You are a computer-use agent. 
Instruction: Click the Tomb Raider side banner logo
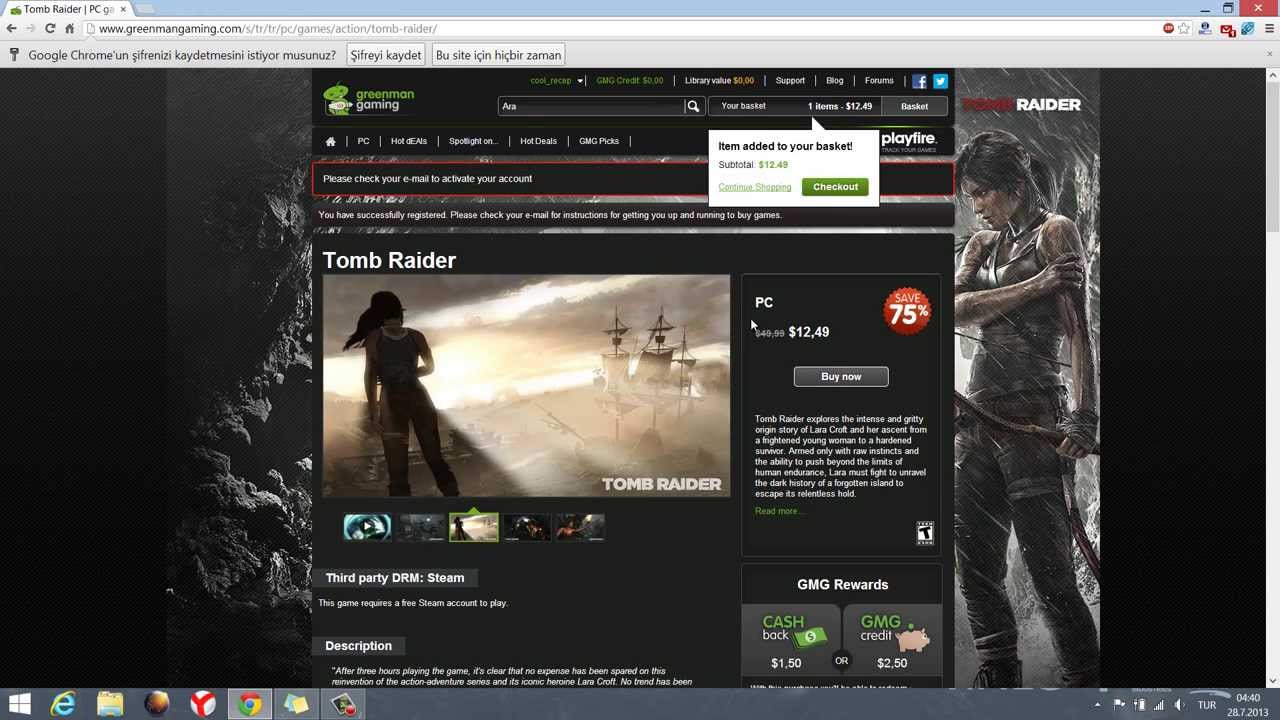[x=1021, y=104]
